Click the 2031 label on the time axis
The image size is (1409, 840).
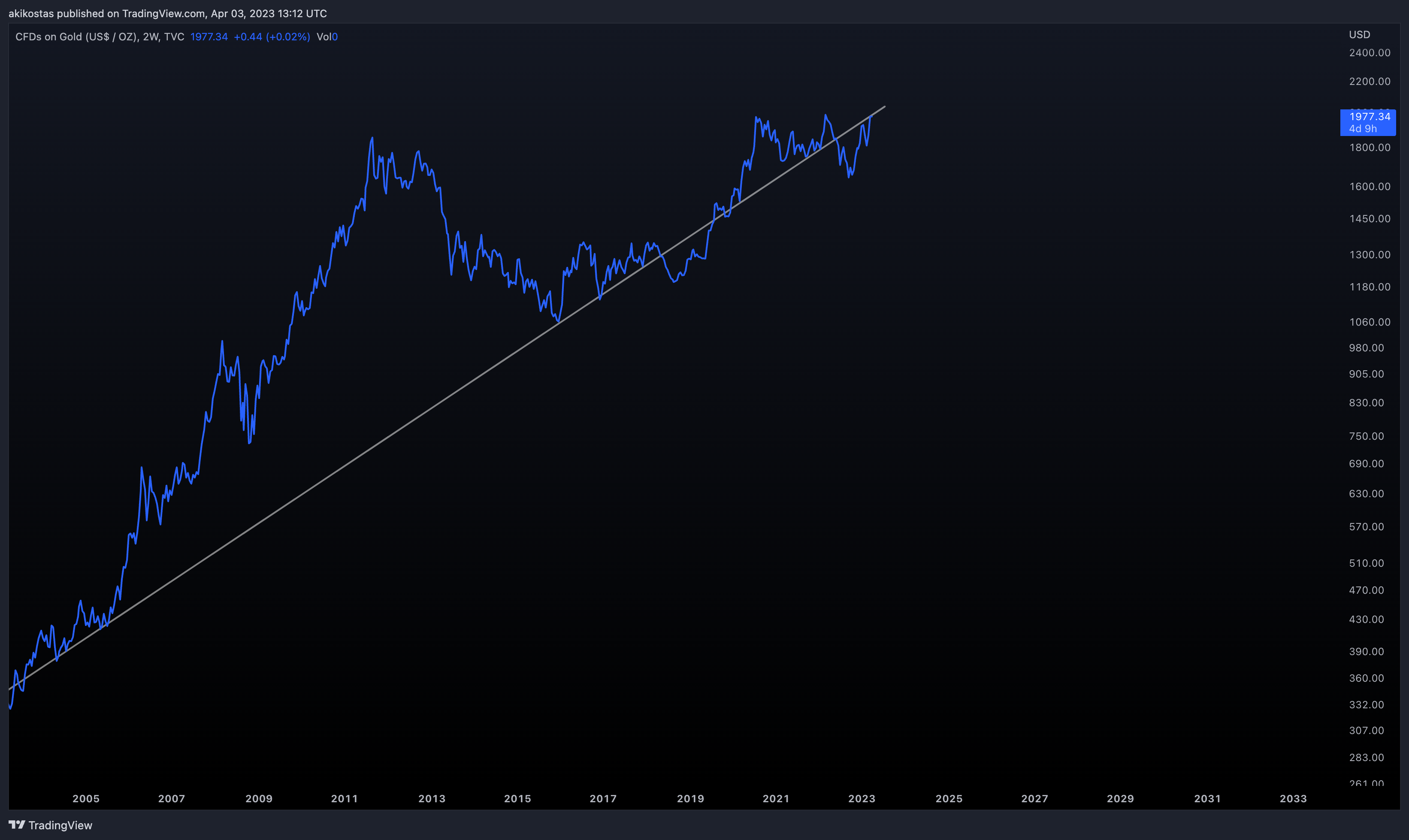[x=1207, y=799]
